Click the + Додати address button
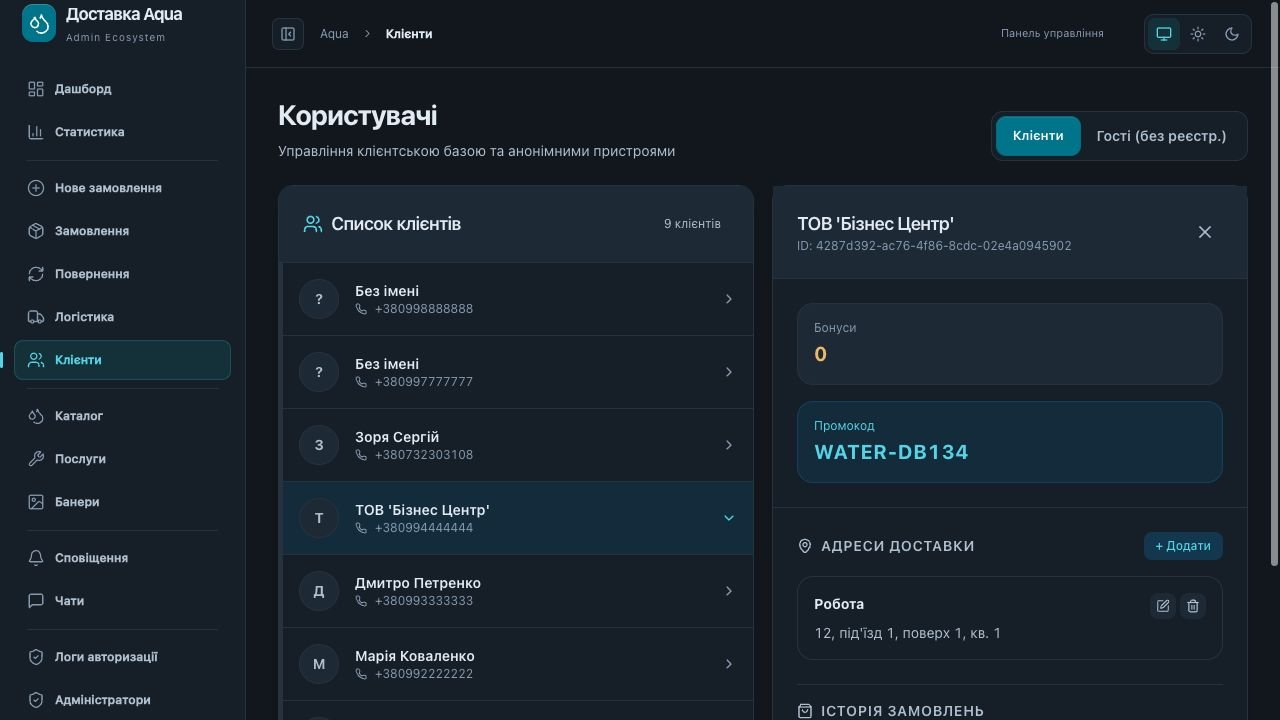This screenshot has height=720, width=1280. click(1183, 546)
